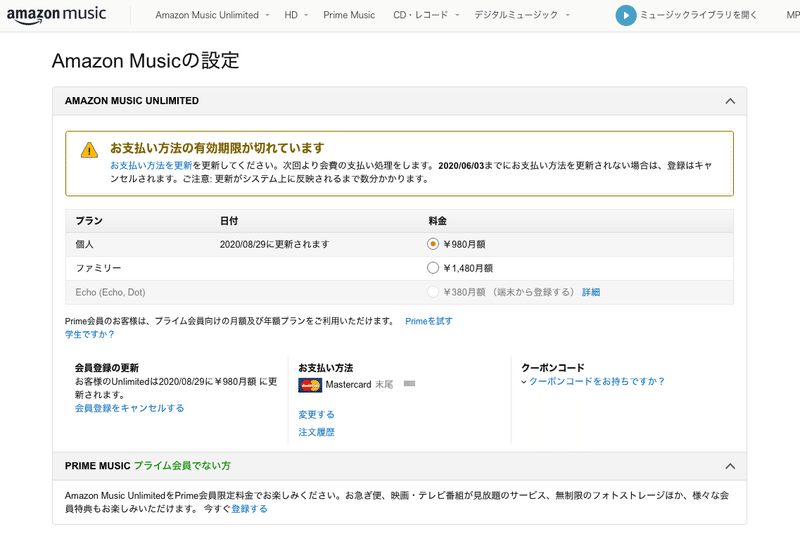Screen dimensions: 800x534
Task: Click the 2020/08/29に更新されます date cell
Action: tap(274, 244)
